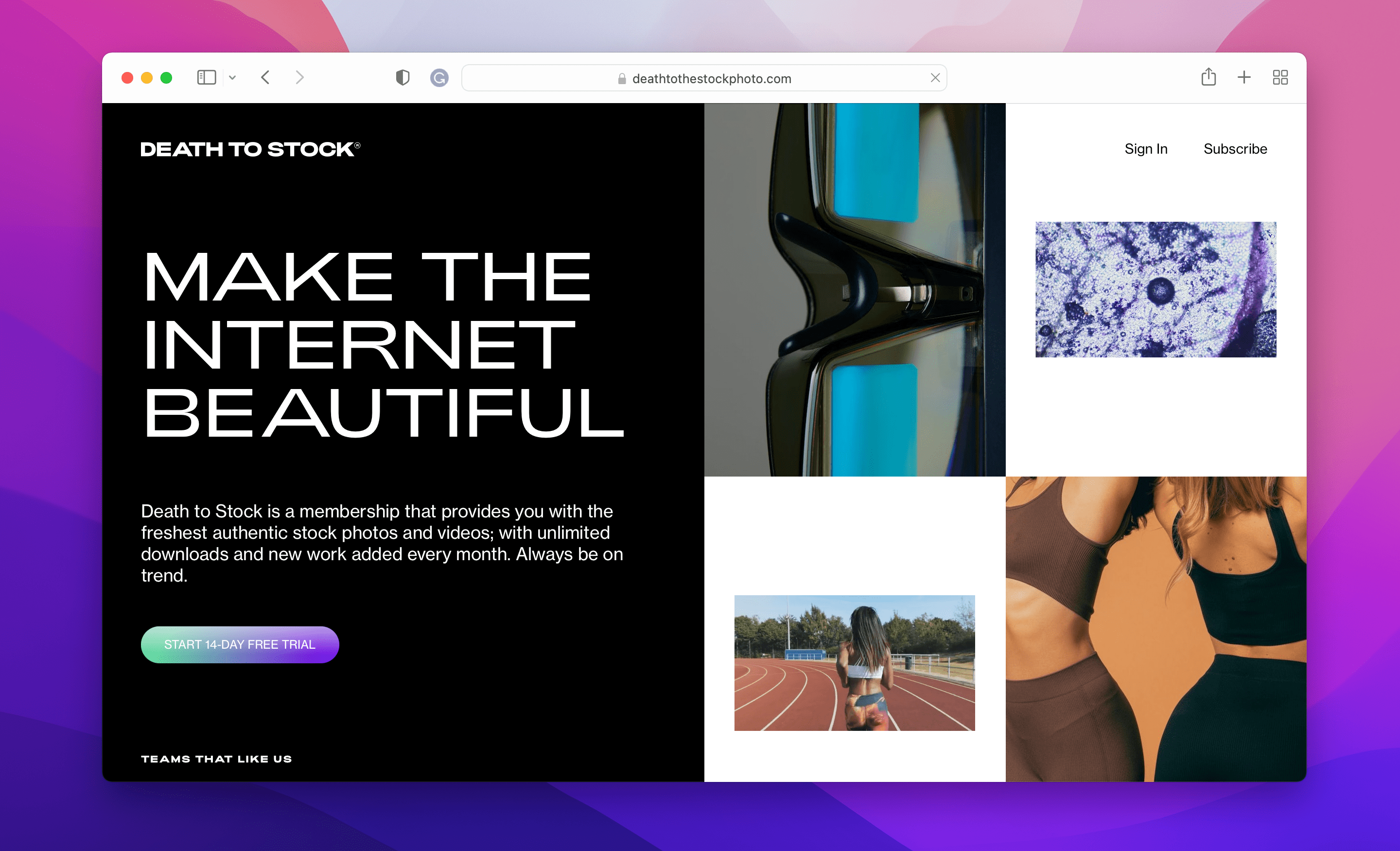The width and height of the screenshot is (1400, 851).
Task: Expand the sidebar options chevron
Action: click(232, 77)
